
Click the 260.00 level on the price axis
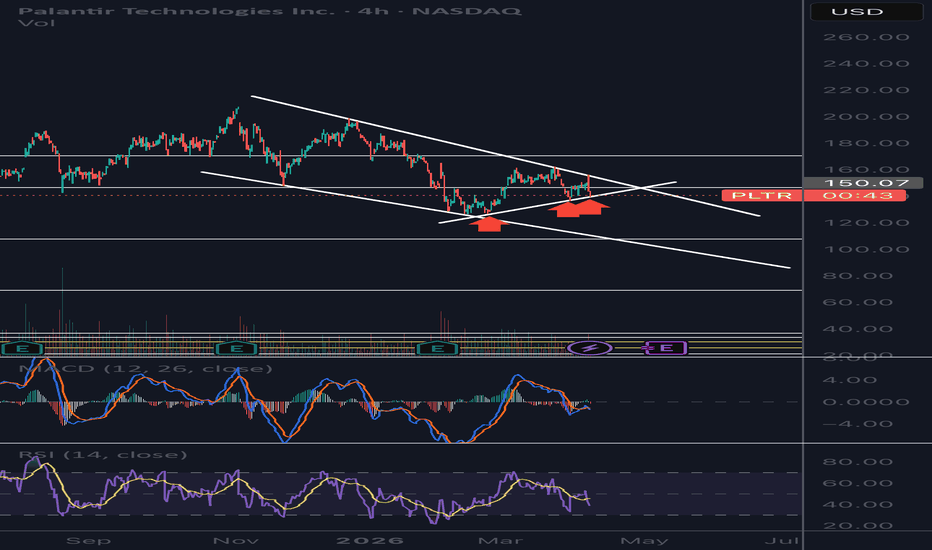(x=864, y=37)
